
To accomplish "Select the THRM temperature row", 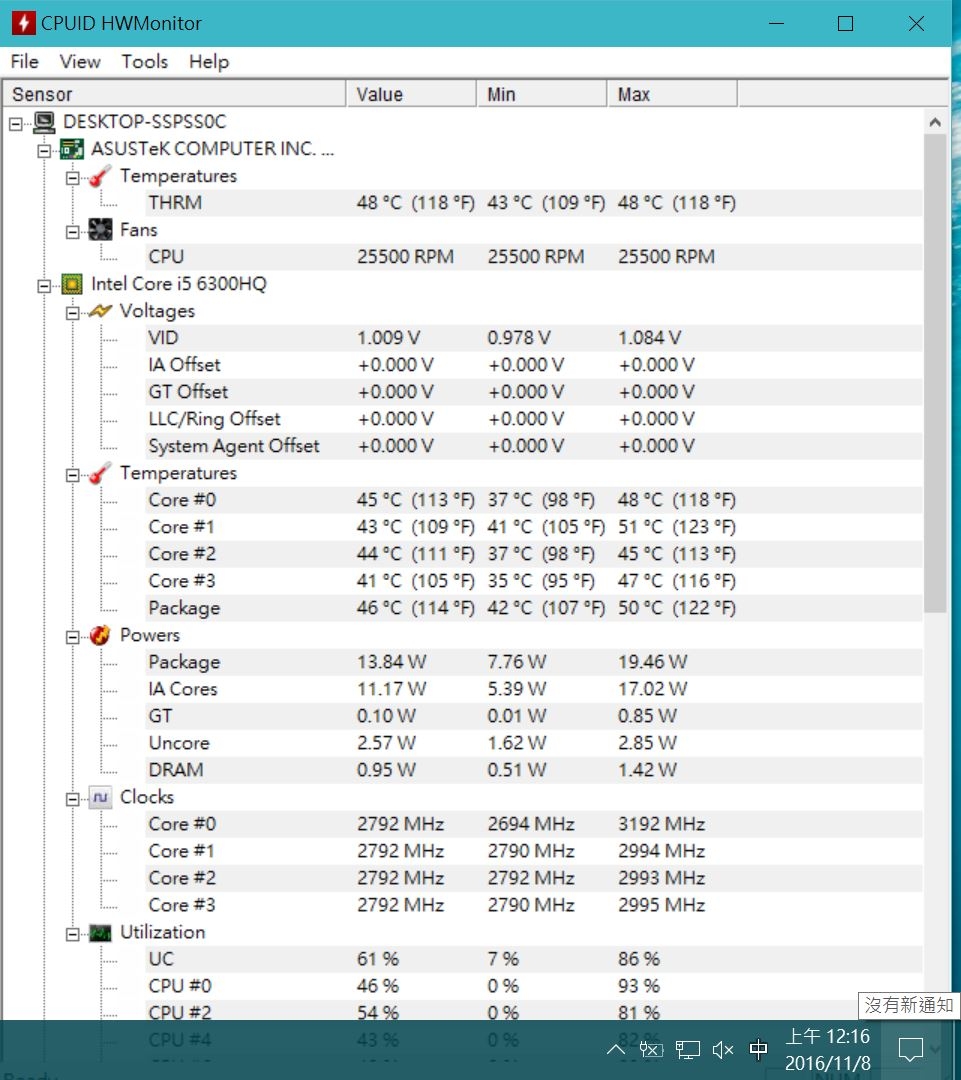I will (534, 203).
